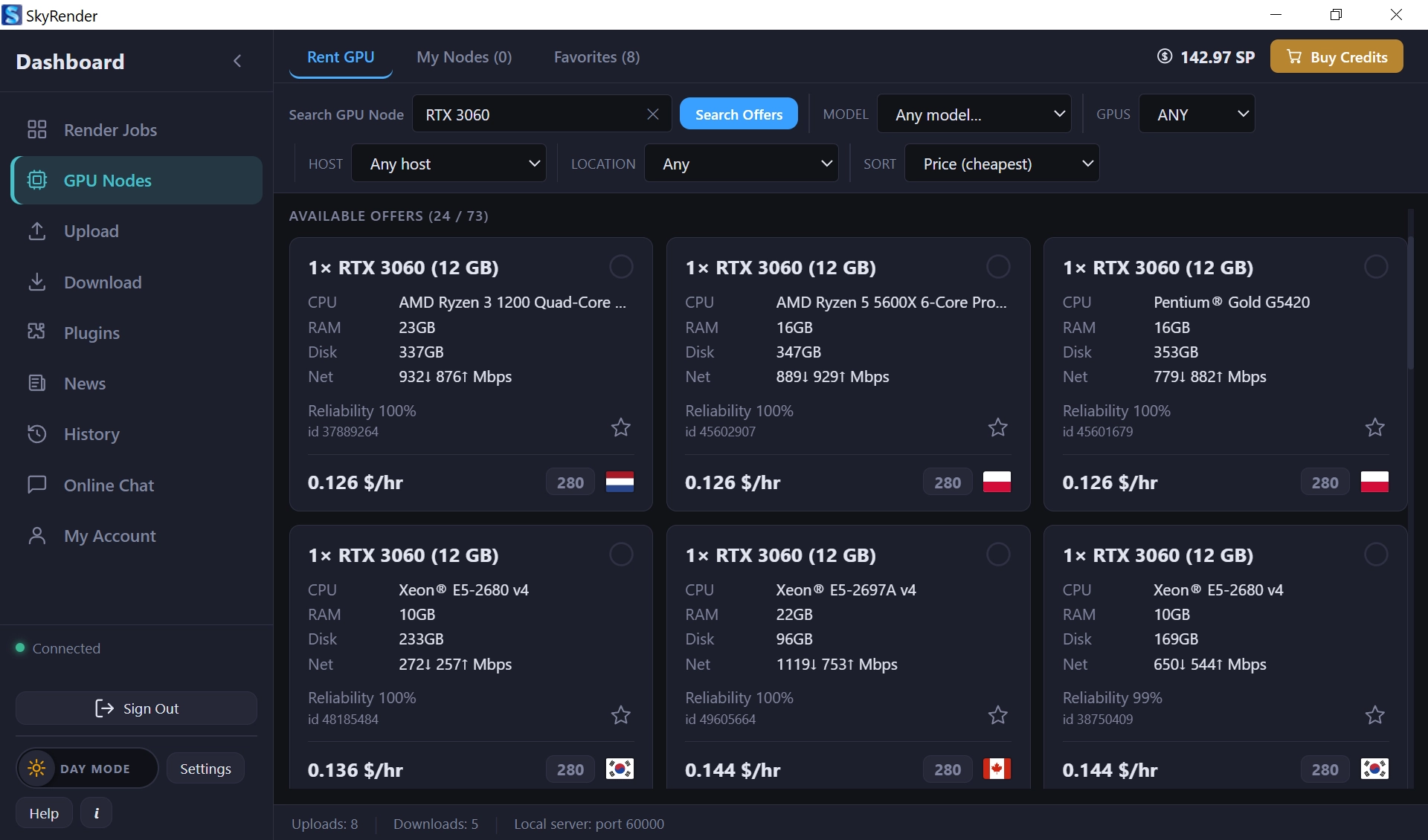The height and width of the screenshot is (840, 1428).
Task: Collapse the Dashboard sidebar with the chevron
Action: pos(237,61)
